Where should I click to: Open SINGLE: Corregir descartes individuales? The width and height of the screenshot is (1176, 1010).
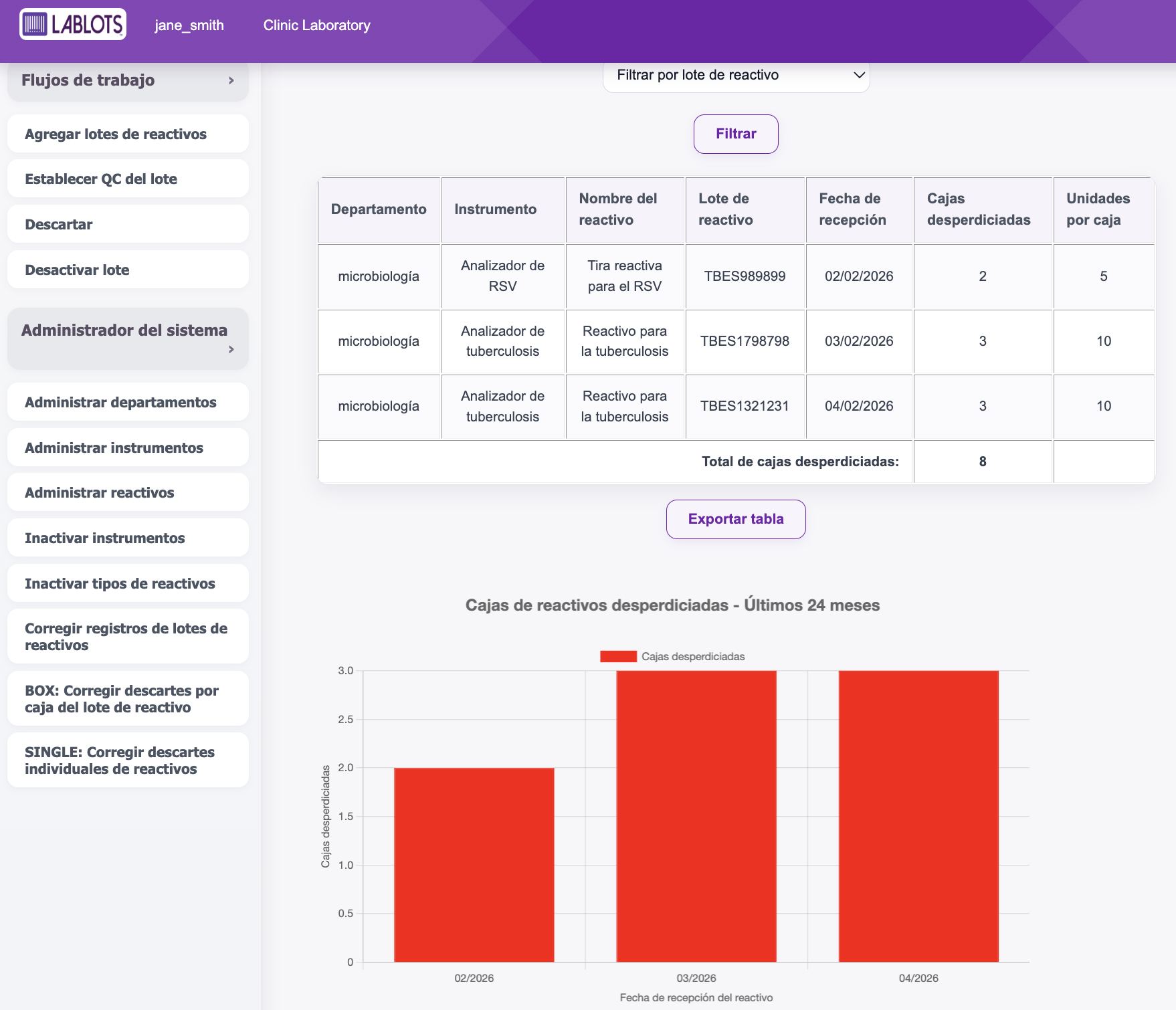pos(128,760)
